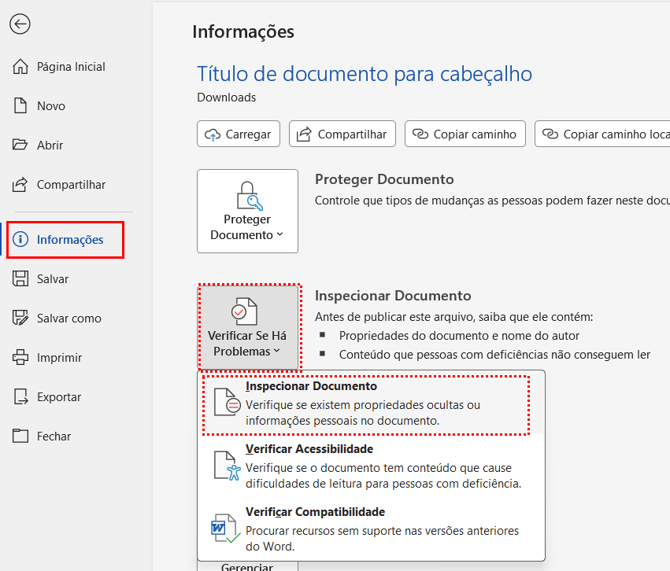Click the Verificar Acessibilidade icon

coord(229,467)
